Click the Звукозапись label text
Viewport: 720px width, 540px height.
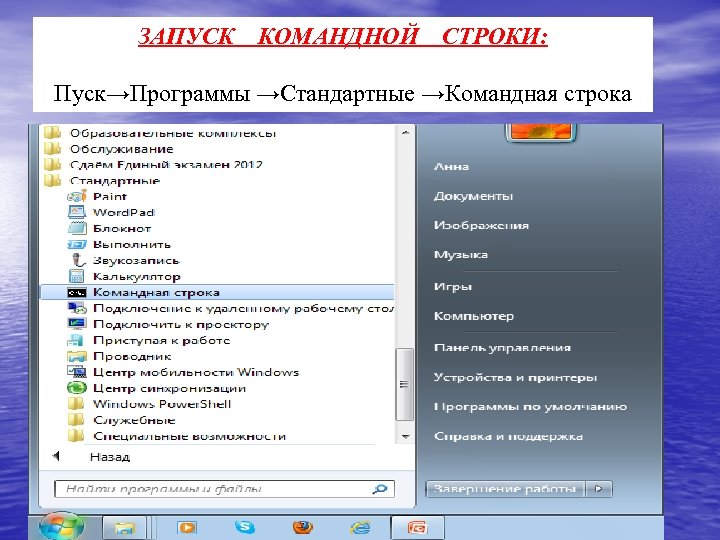(x=136, y=260)
